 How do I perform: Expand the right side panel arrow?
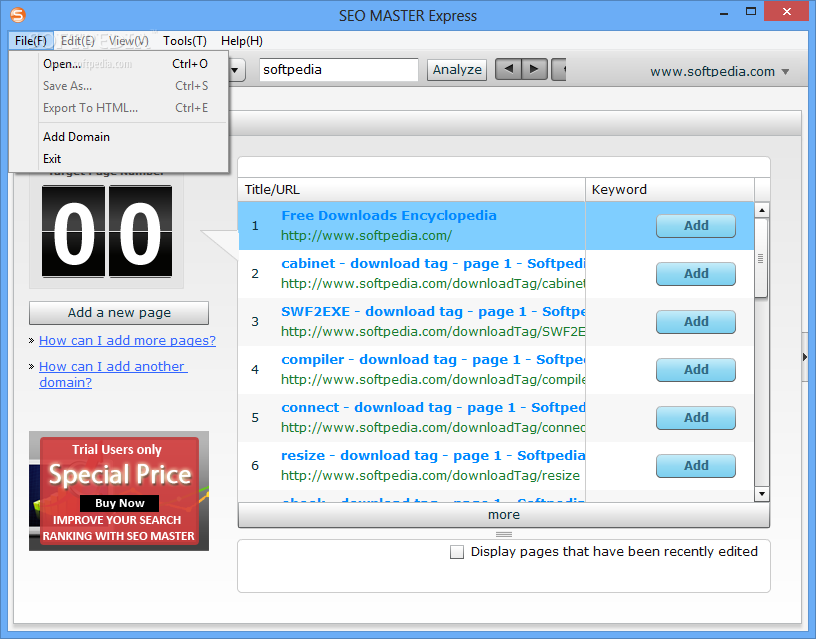pos(805,357)
